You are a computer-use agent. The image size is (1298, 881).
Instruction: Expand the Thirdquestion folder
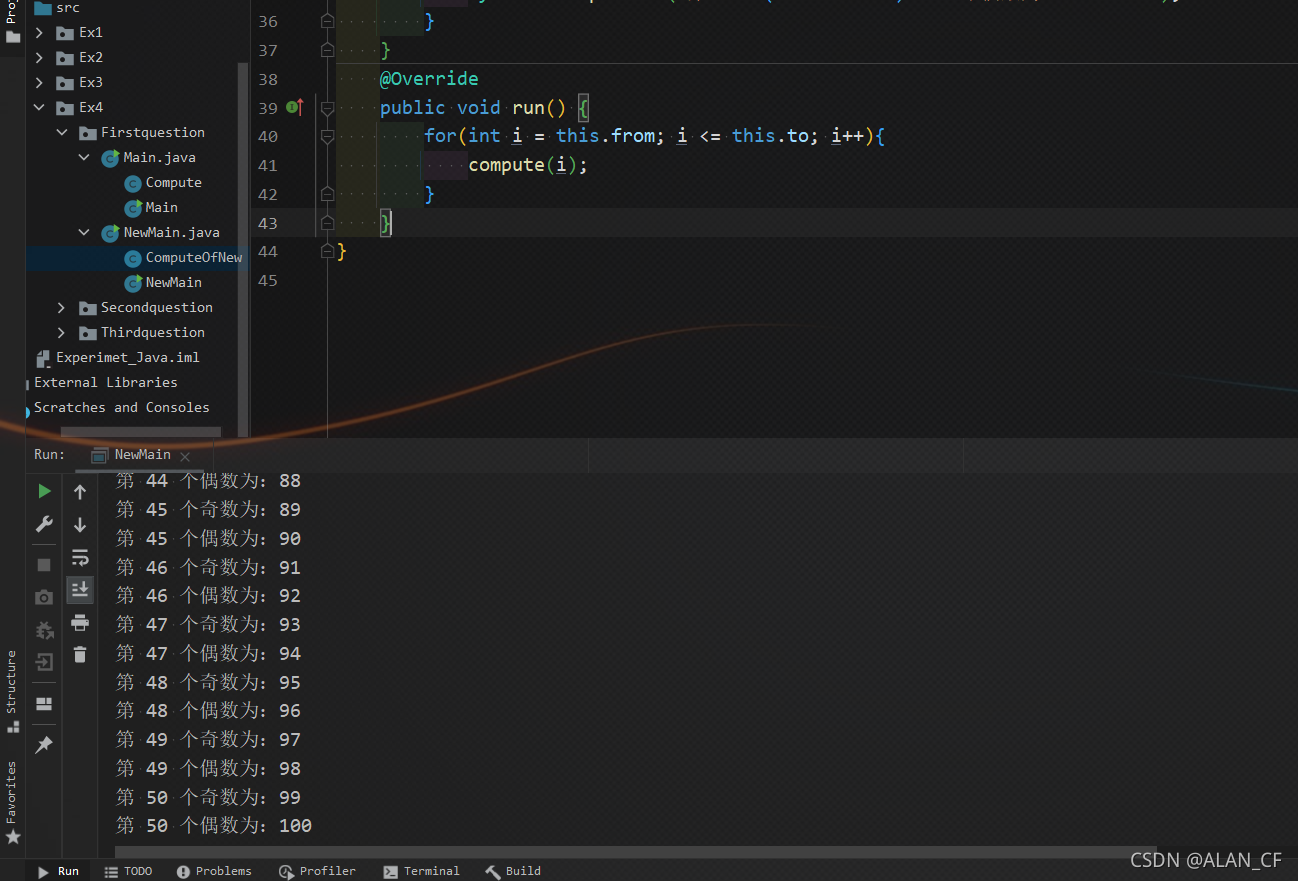(61, 333)
